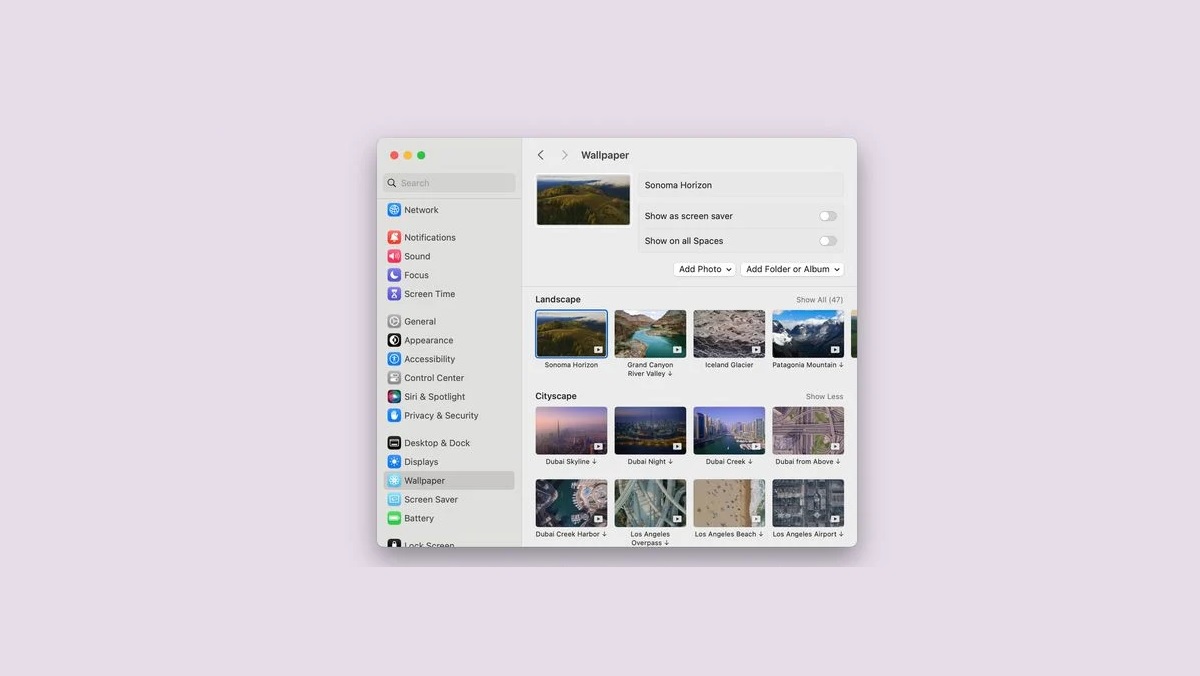Open Focus moon icon
Viewport: 1200px width, 676px height.
[x=394, y=275]
